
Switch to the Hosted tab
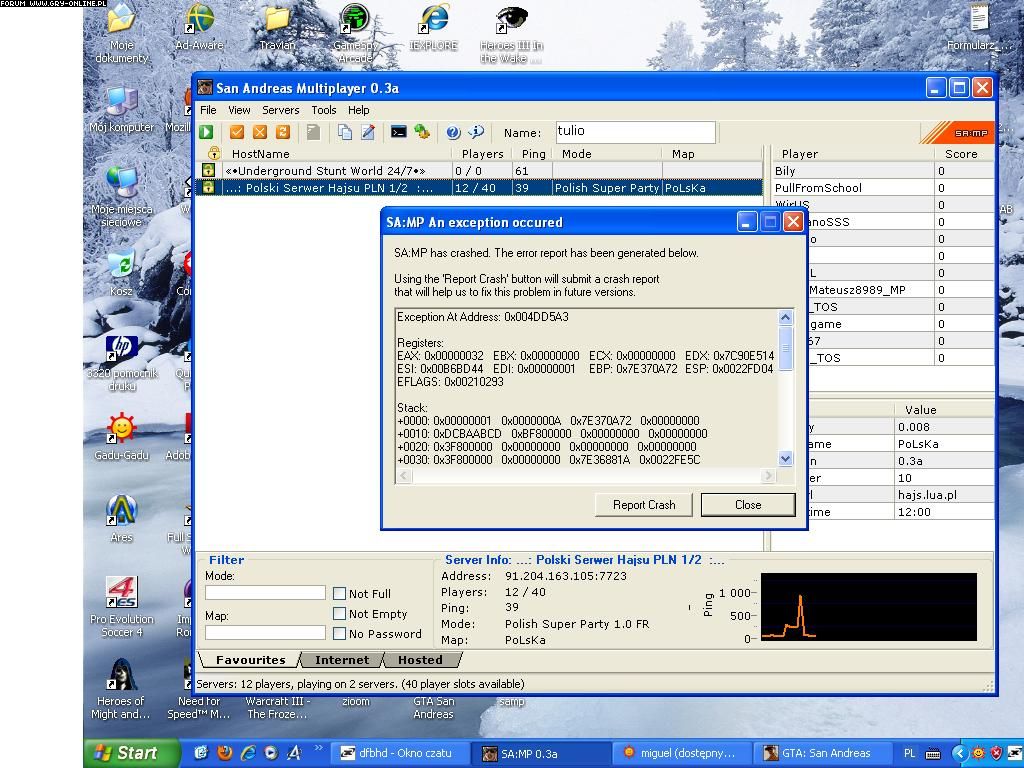(420, 660)
